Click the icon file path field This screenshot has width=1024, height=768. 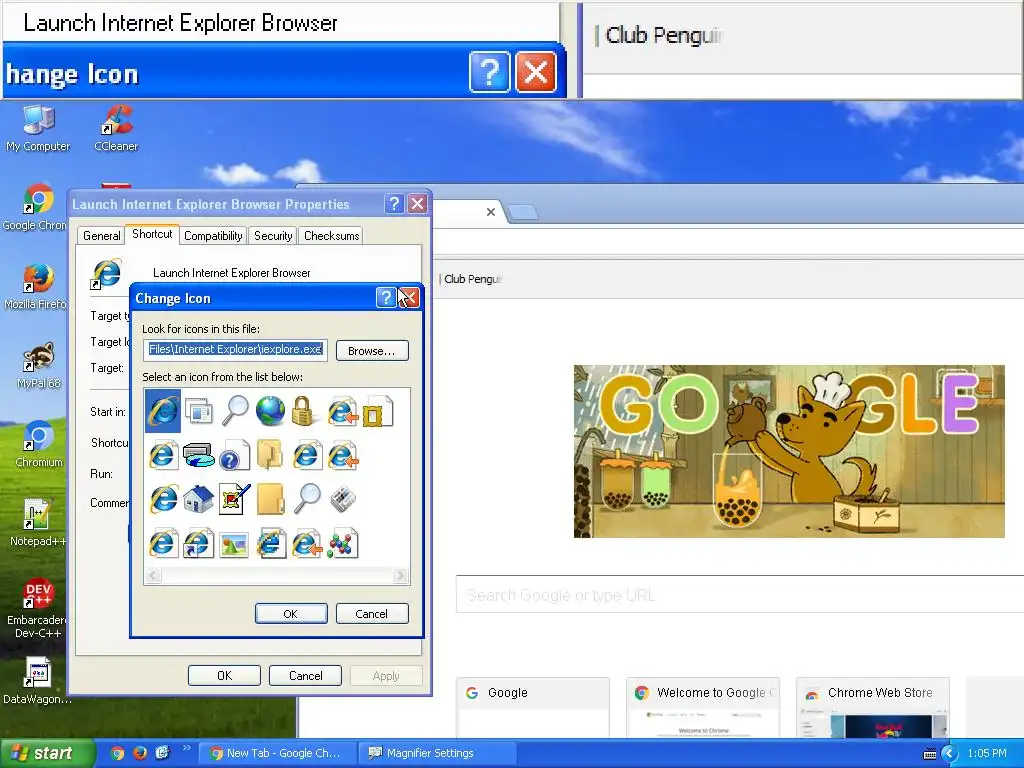pos(236,349)
